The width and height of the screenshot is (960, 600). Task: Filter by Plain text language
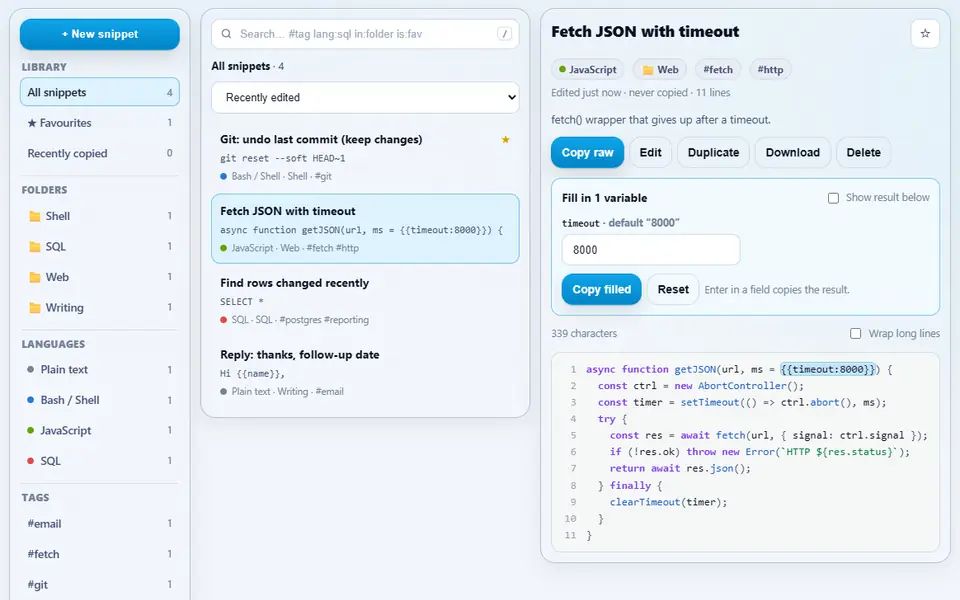coord(100,369)
